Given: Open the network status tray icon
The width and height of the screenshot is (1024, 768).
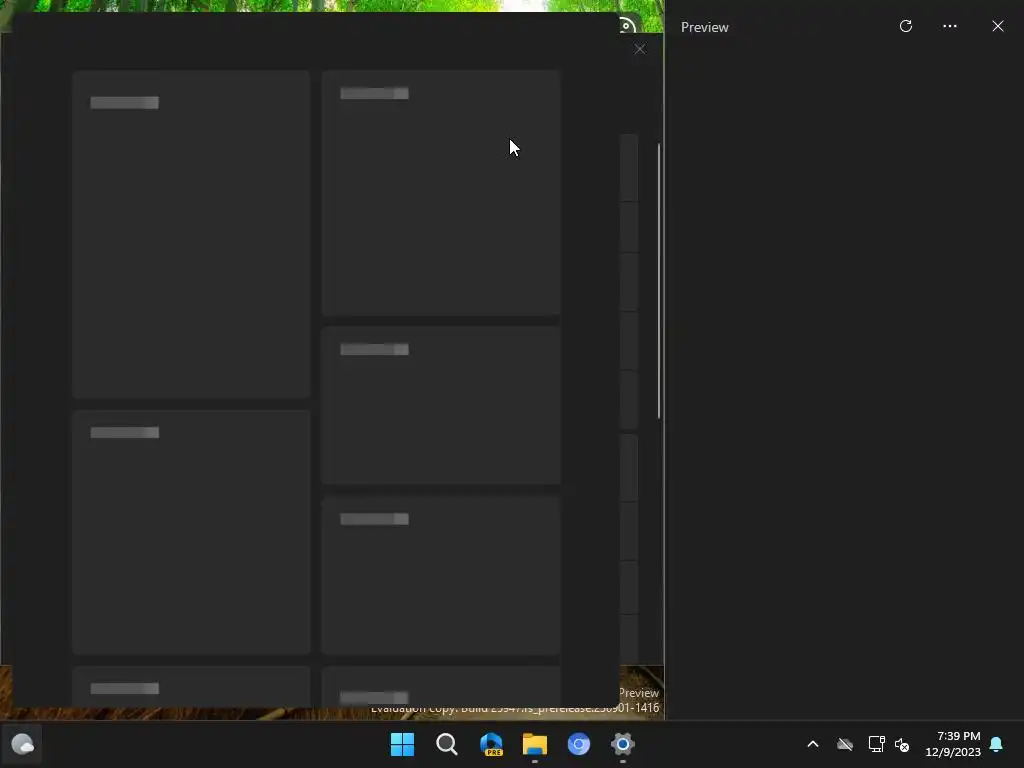Looking at the screenshot, I should pos(876,744).
